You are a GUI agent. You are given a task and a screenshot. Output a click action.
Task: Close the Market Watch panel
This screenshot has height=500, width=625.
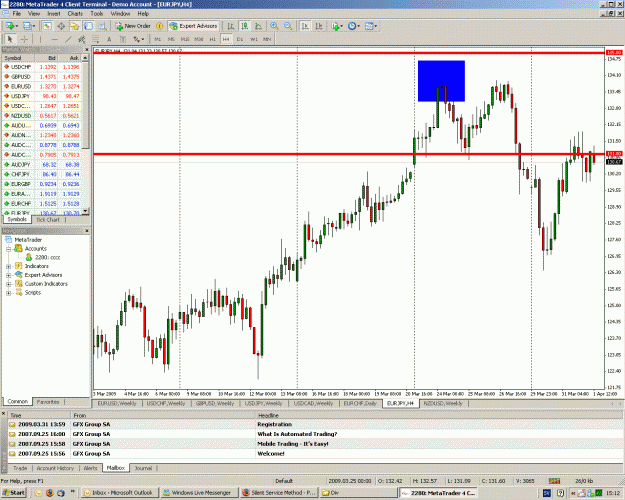[86, 49]
